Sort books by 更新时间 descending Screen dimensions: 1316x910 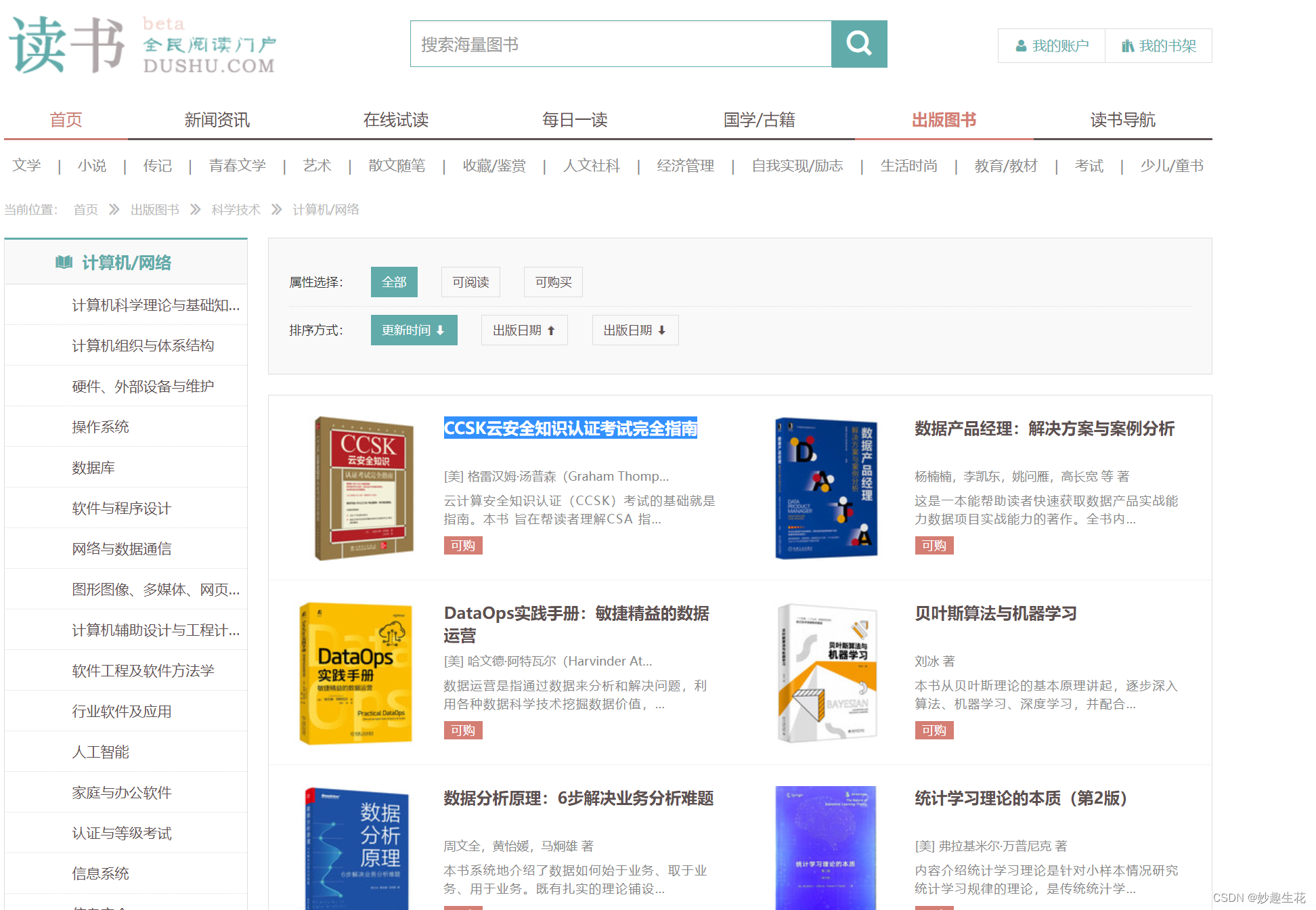click(414, 330)
